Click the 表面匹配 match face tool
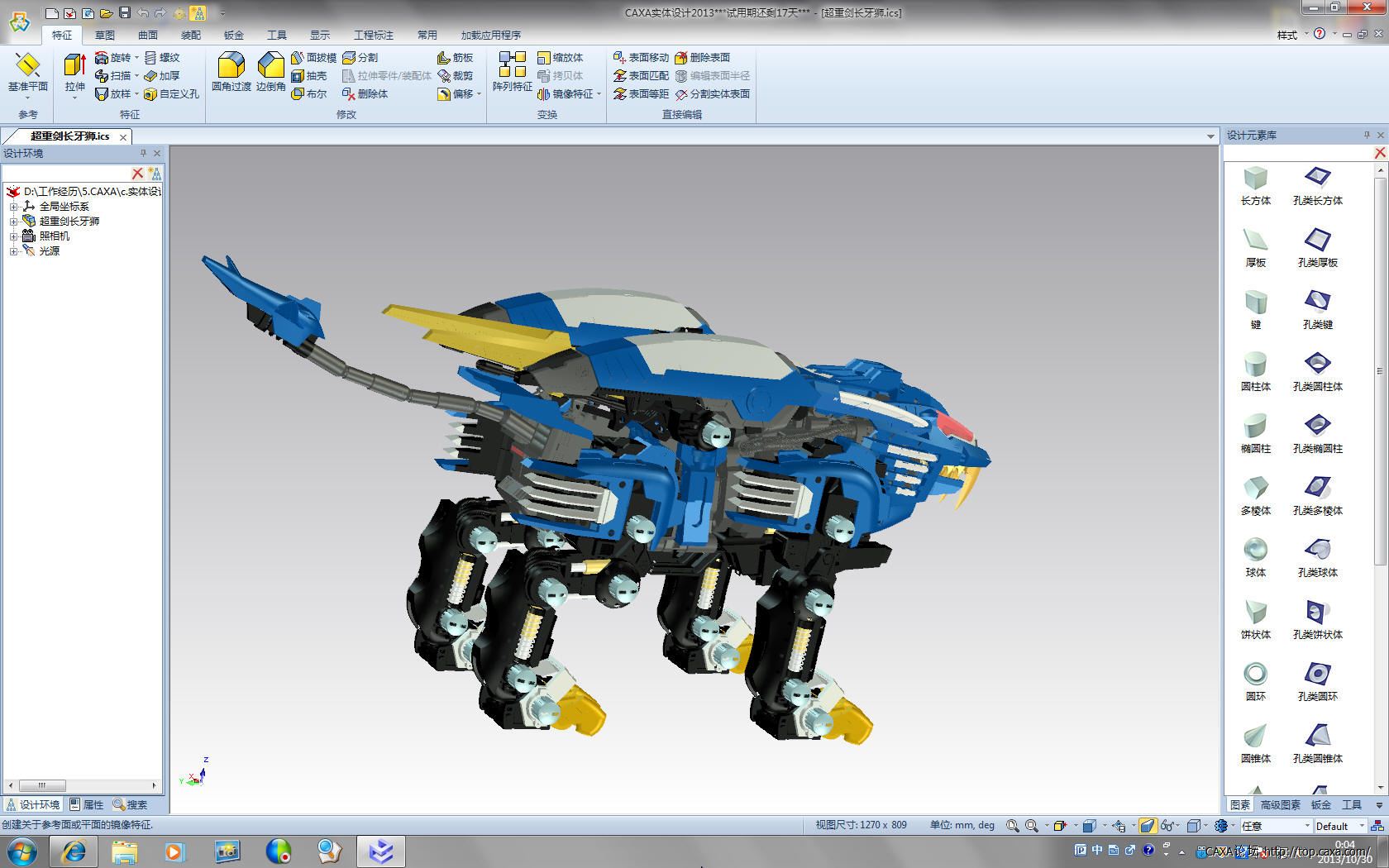1389x868 pixels. pyautogui.click(x=641, y=75)
